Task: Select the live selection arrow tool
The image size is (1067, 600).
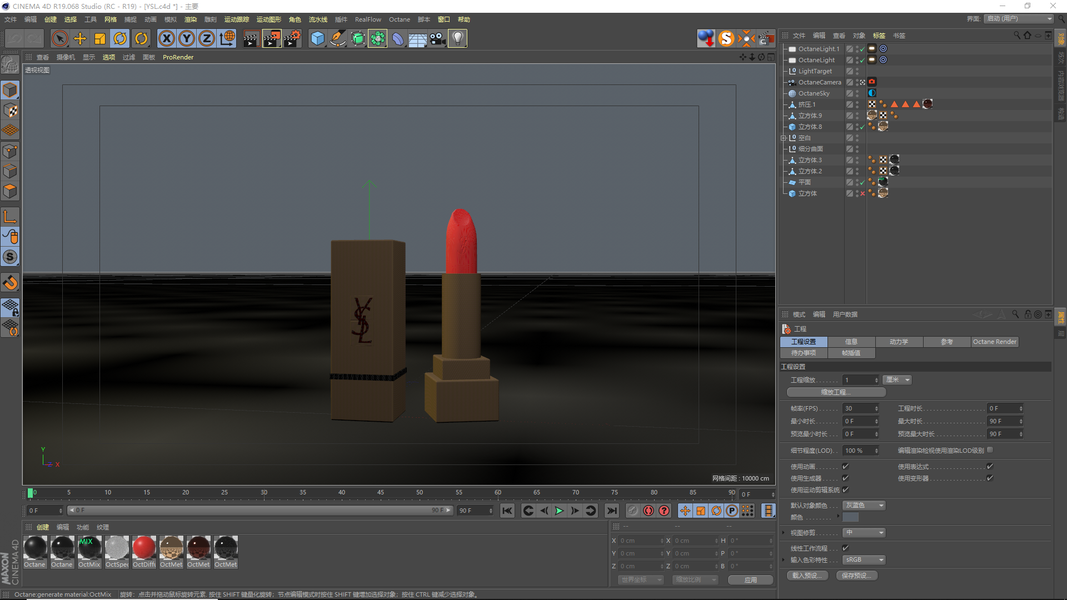Action: pos(59,39)
